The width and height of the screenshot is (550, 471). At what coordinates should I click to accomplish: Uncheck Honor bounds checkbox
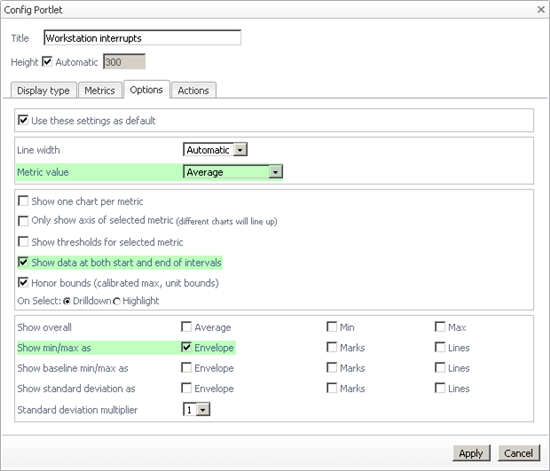click(23, 283)
